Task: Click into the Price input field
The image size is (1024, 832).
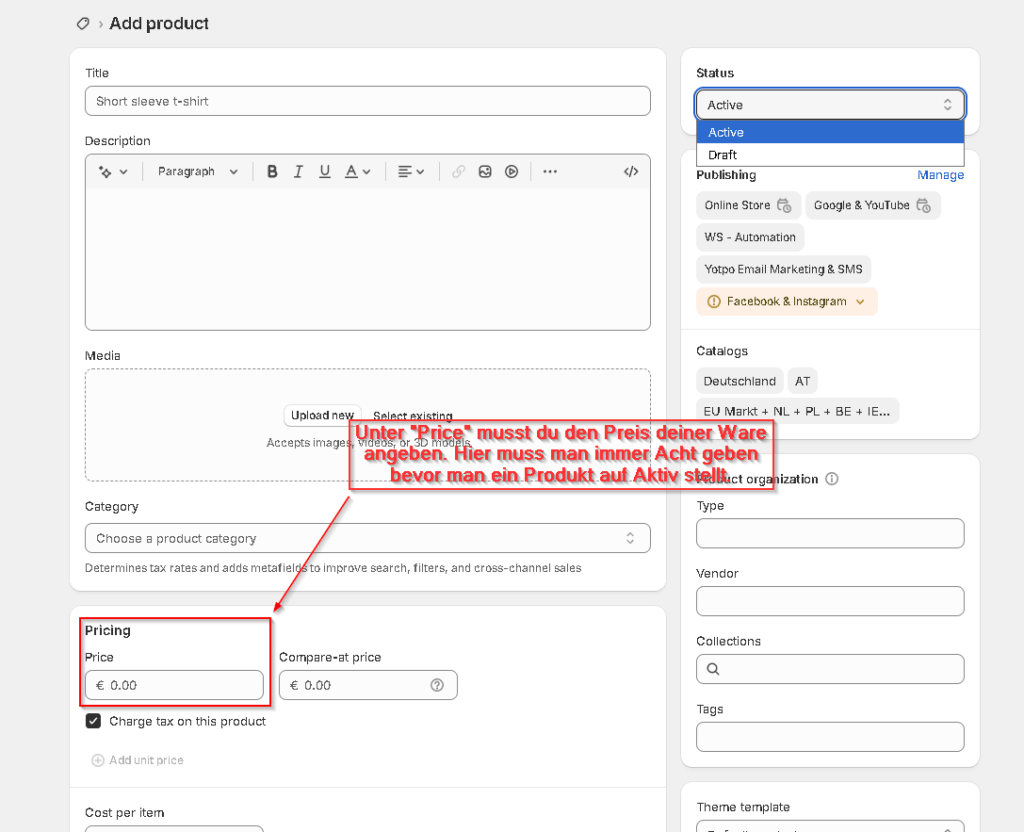Action: click(x=174, y=685)
